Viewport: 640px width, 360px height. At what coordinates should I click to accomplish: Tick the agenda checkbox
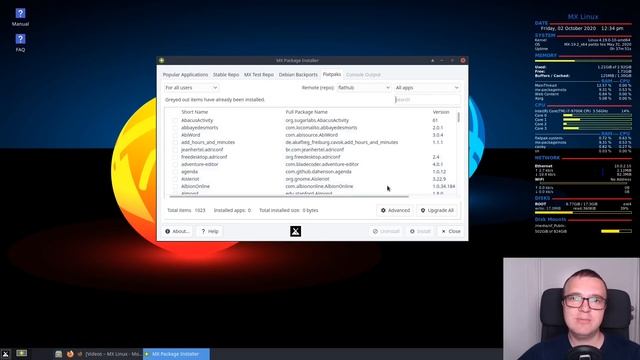pos(175,172)
